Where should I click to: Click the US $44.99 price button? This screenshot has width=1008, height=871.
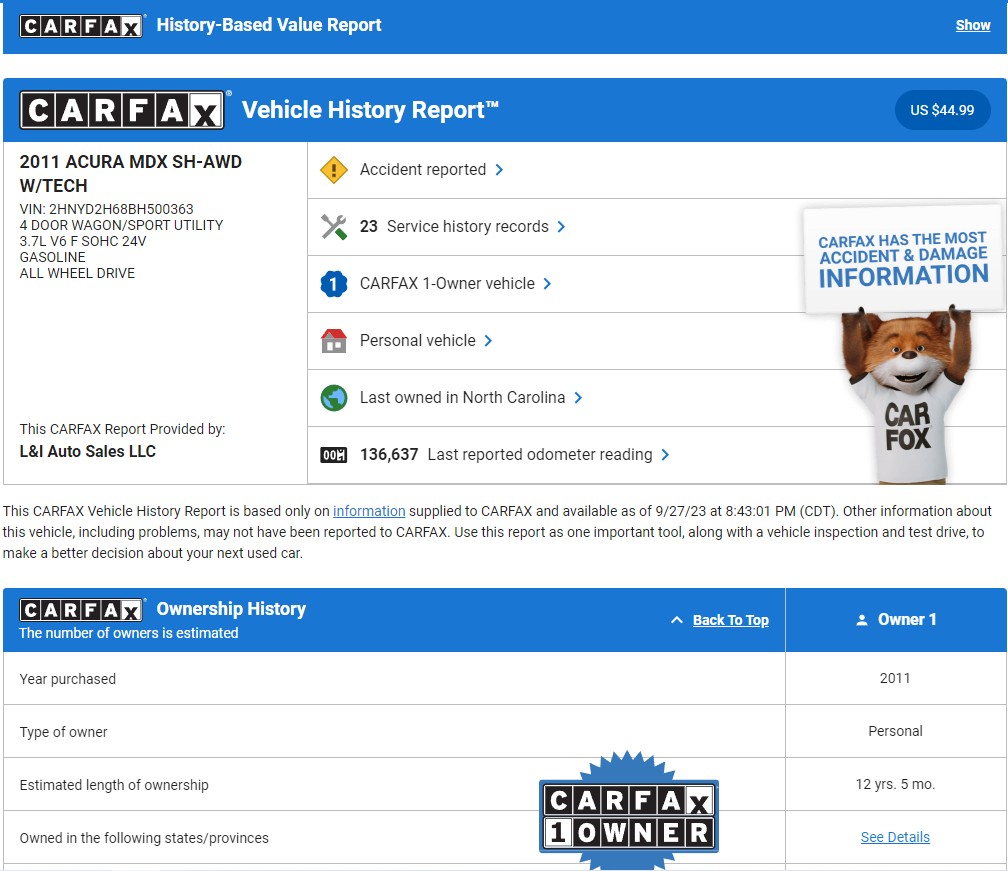pos(942,110)
